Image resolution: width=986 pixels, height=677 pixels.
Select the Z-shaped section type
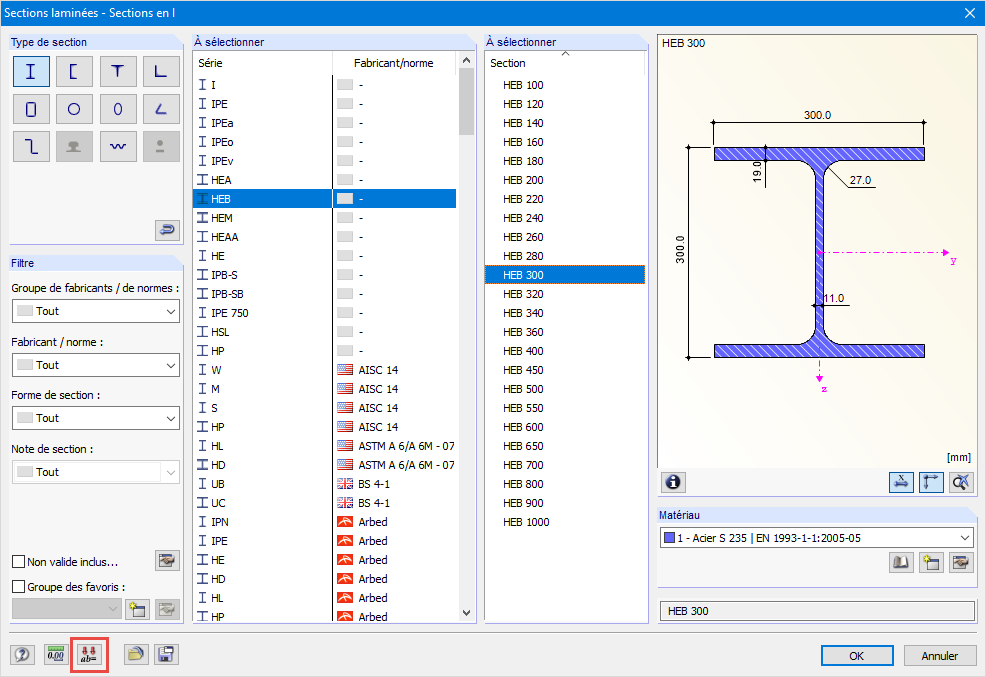[x=31, y=147]
